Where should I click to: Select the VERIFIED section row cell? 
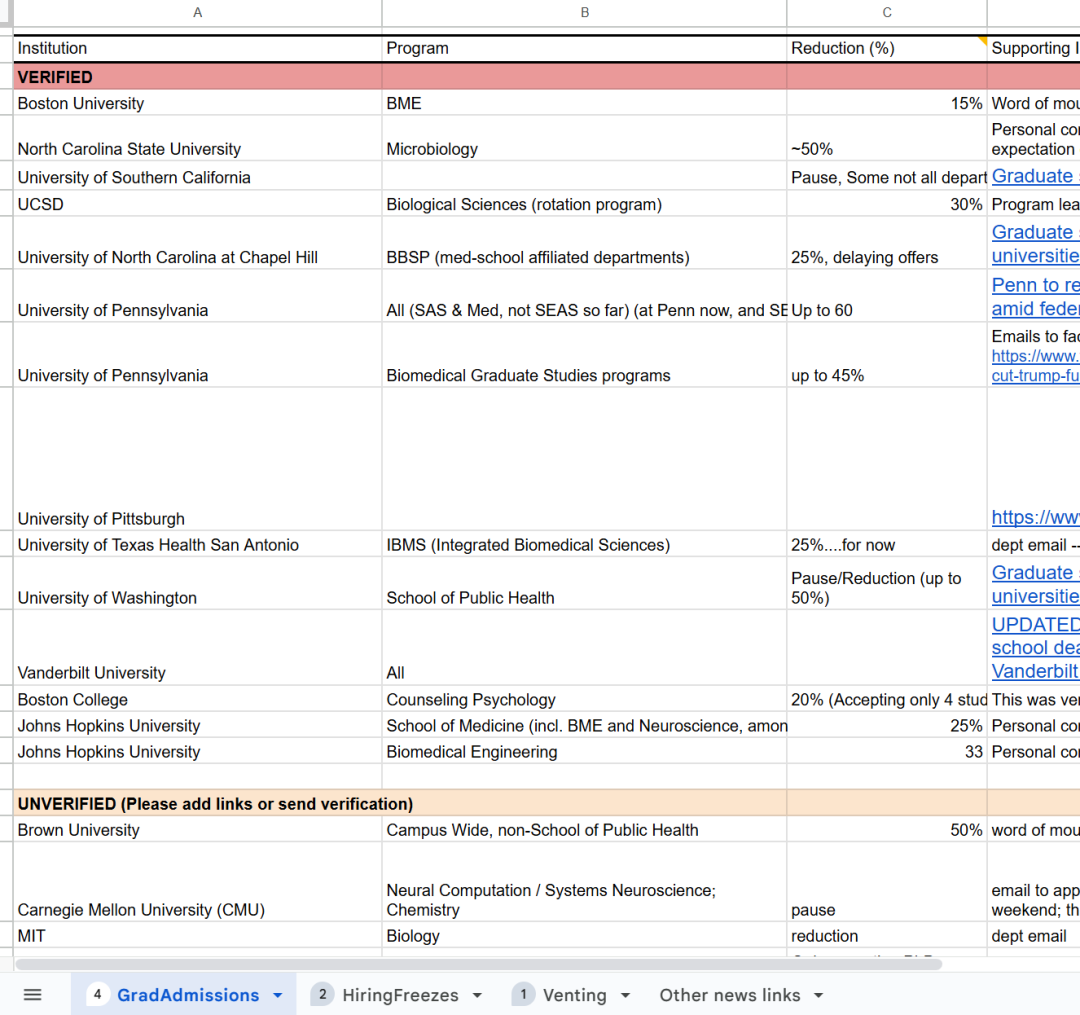[x=198, y=76]
